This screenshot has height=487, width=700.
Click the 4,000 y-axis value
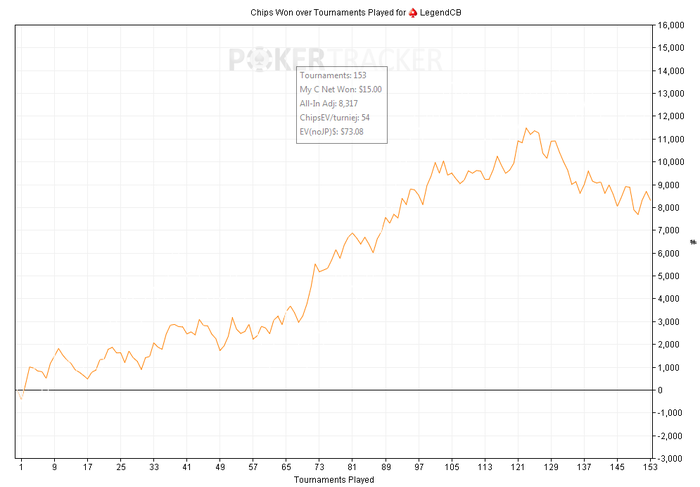tap(669, 299)
